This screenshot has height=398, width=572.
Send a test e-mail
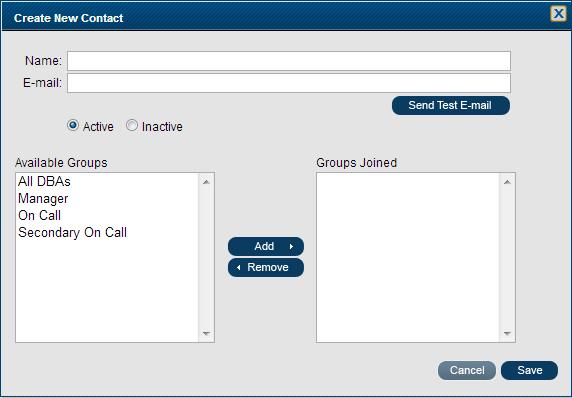(451, 105)
